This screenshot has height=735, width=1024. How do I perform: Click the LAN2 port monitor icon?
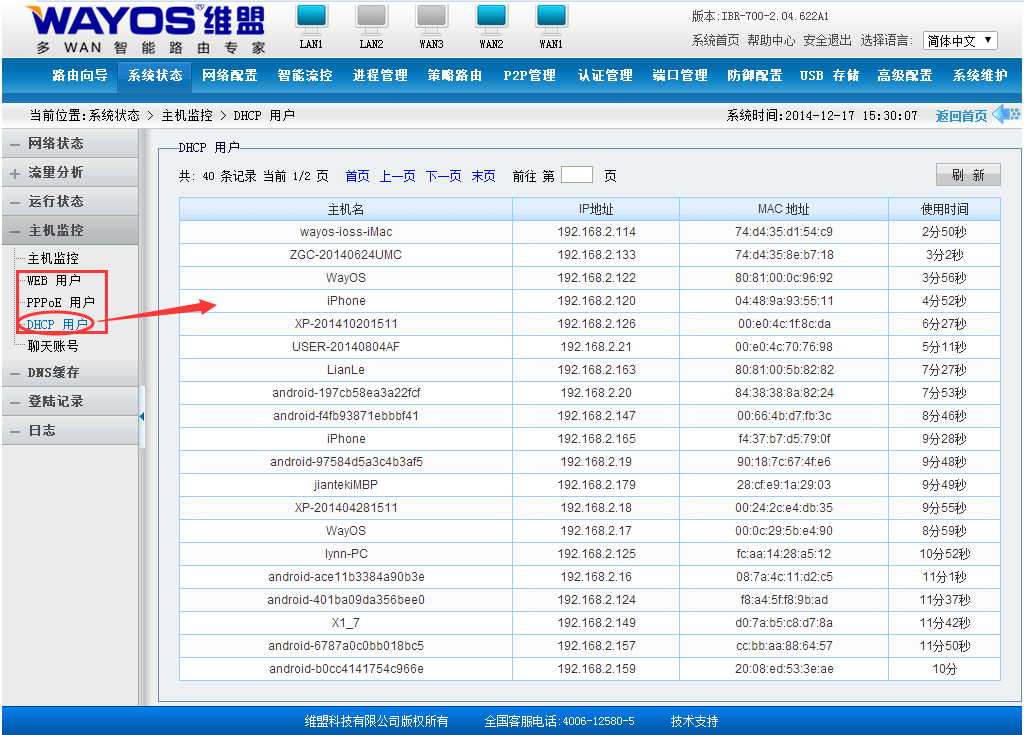[x=372, y=20]
